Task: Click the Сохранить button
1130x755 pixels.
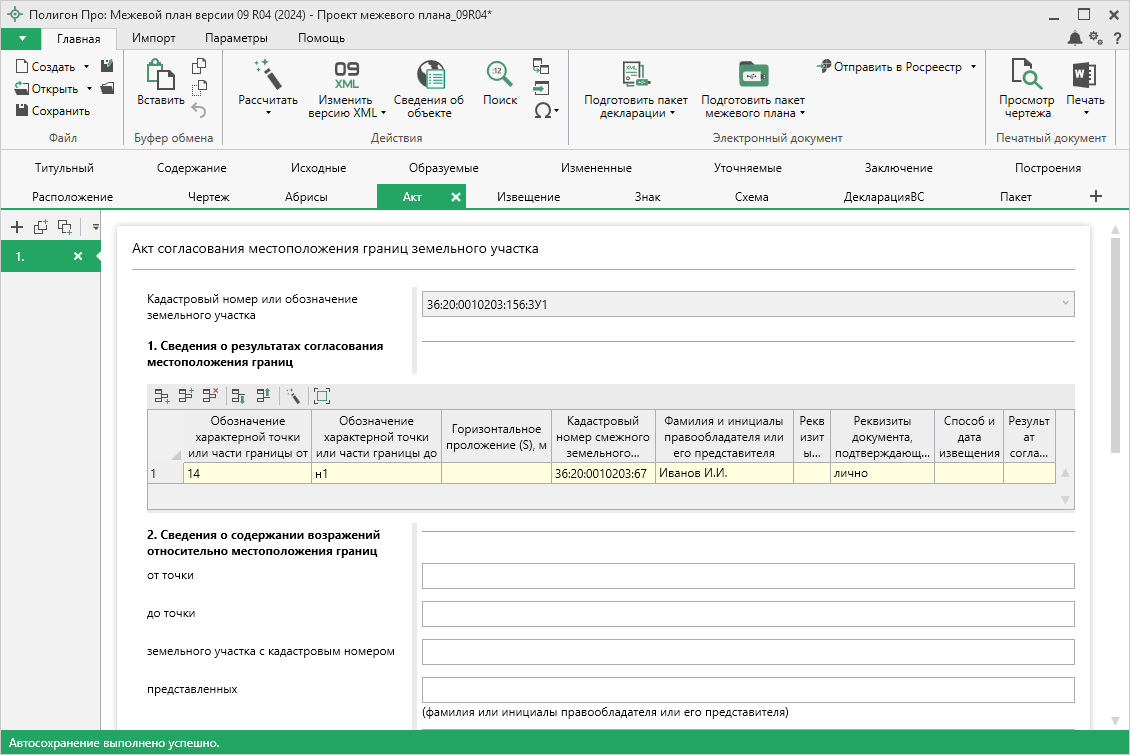Action: click(53, 111)
